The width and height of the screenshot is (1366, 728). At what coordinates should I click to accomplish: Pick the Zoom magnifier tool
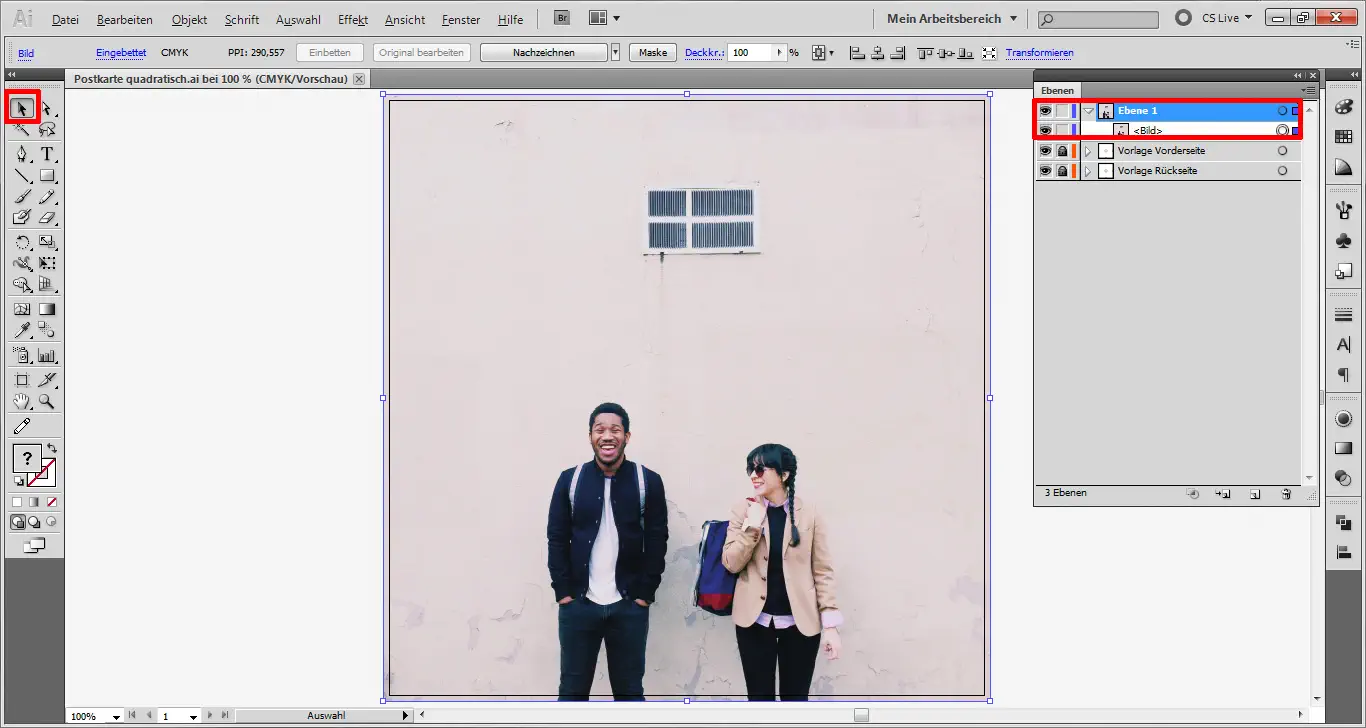click(47, 402)
